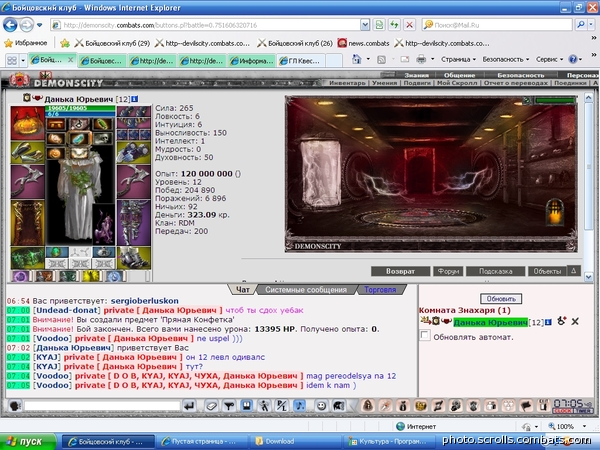
Task: Toggle the chat filter funnel icon
Action: (229, 406)
